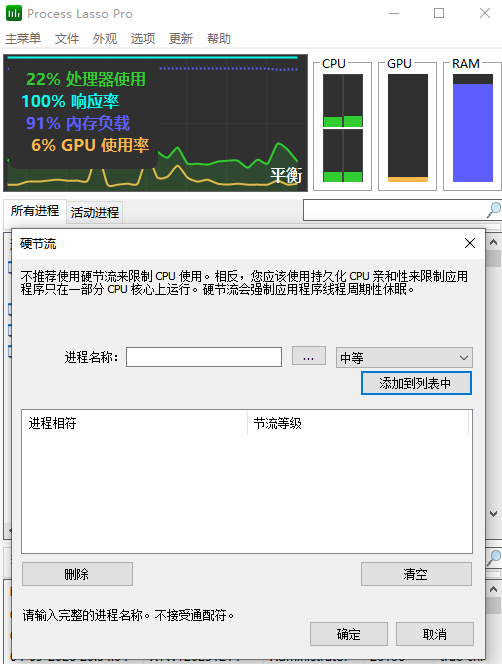This screenshot has height=664, width=502.
Task: Switch to the 活动进程 tab
Action: 95,212
